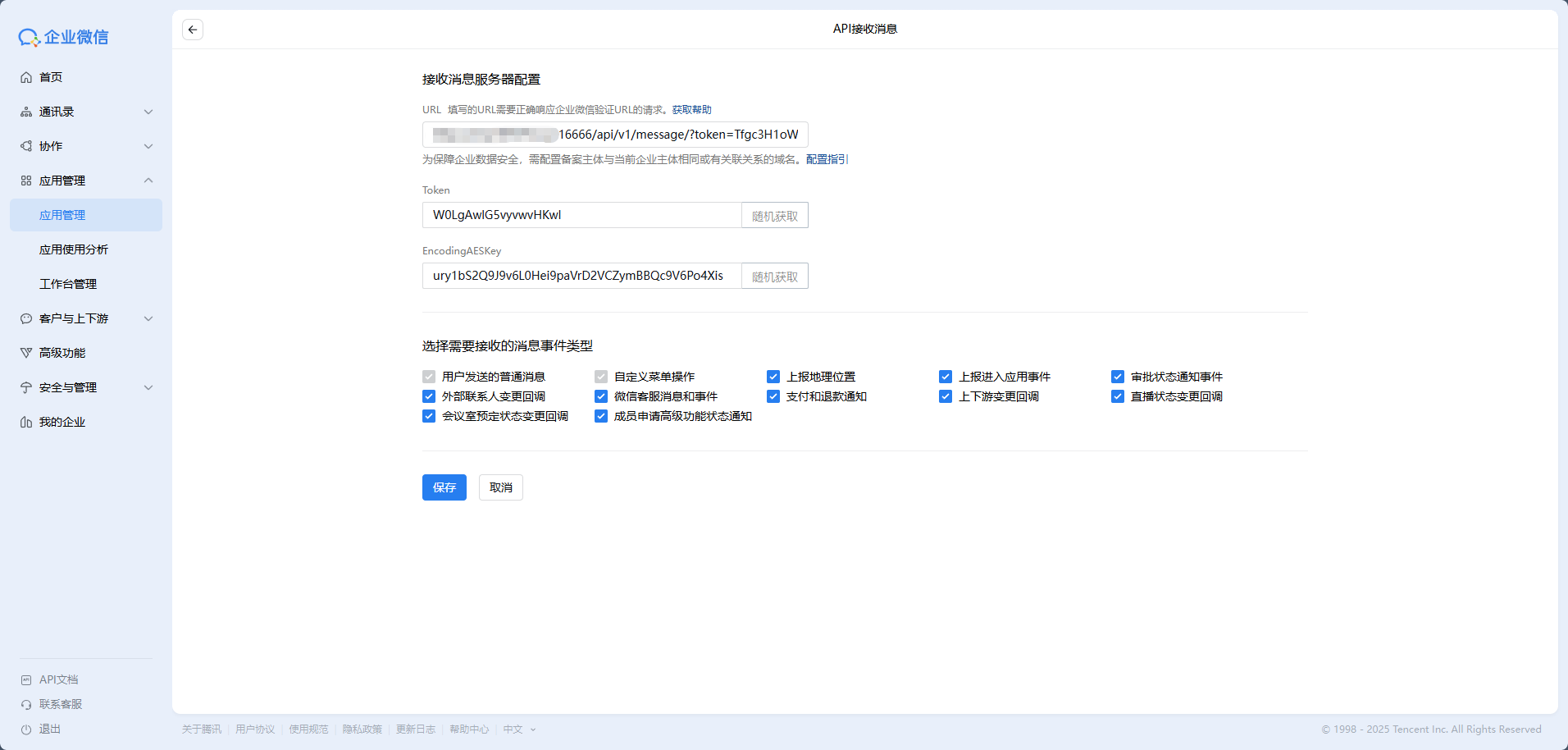The width and height of the screenshot is (1568, 750).
Task: Toggle the 审批状态通知事件 checkbox
Action: [x=1118, y=377]
